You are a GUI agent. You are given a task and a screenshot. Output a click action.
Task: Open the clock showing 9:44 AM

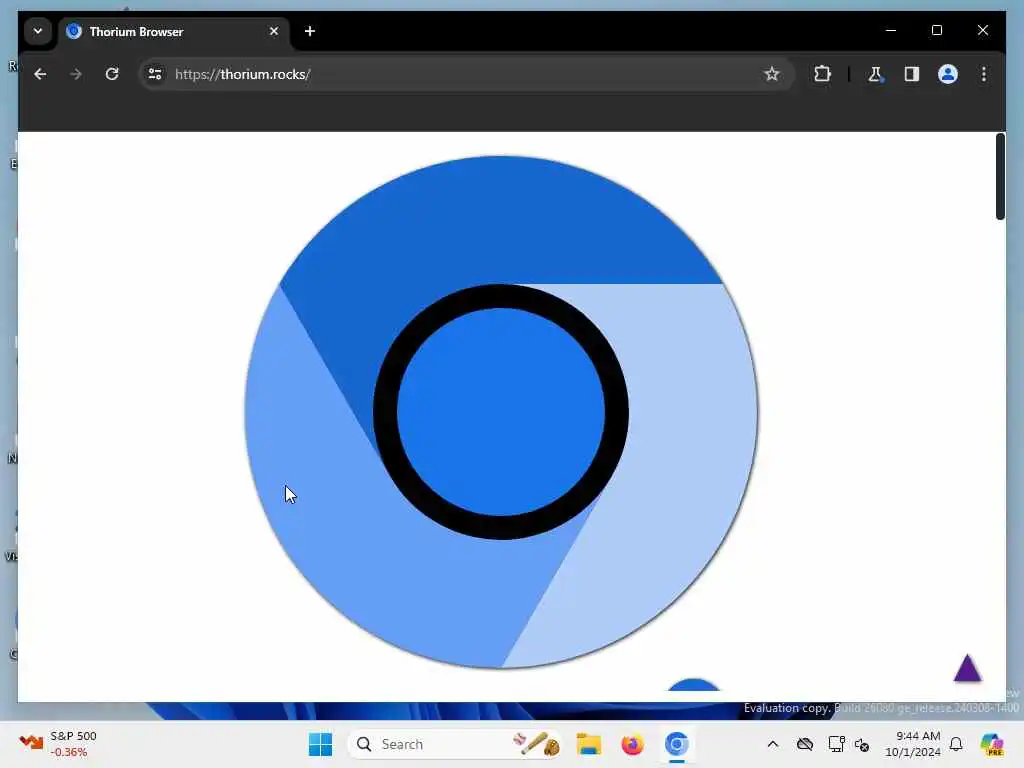click(x=912, y=744)
